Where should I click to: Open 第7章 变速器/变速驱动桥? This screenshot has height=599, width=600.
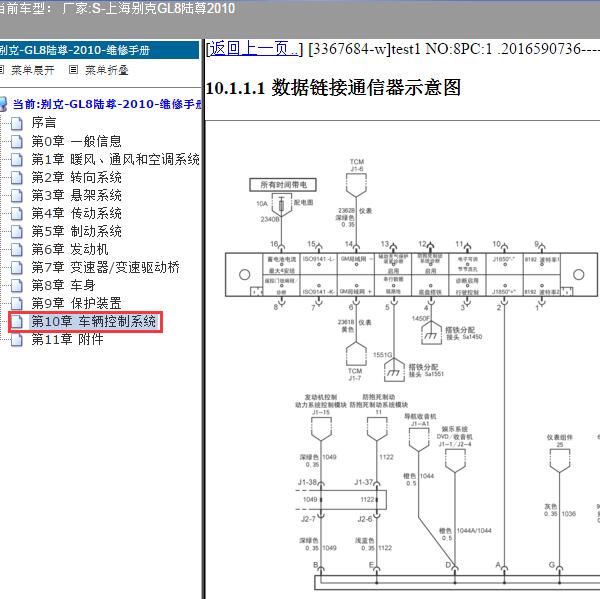coord(106,267)
